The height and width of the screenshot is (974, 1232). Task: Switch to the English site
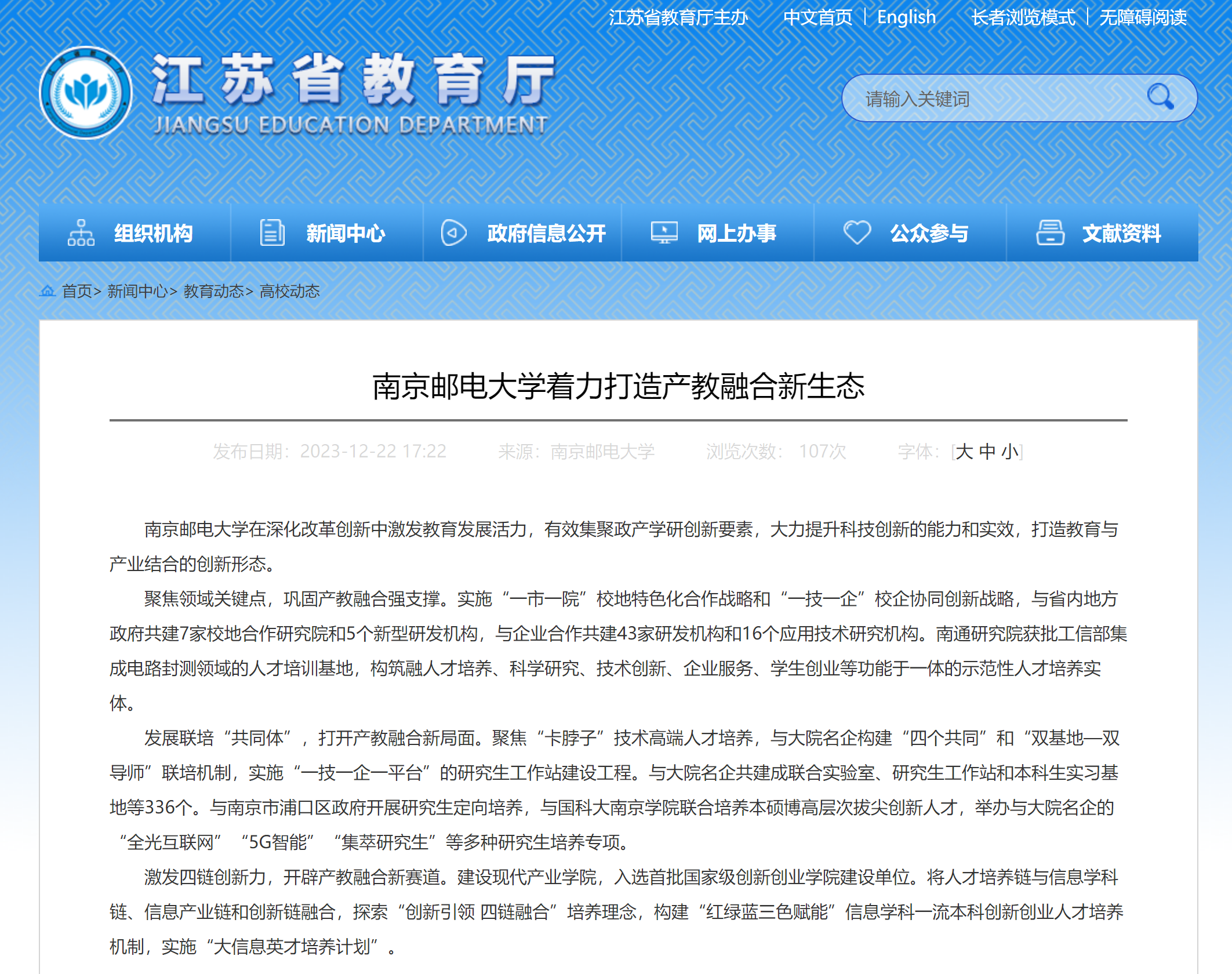click(x=906, y=17)
